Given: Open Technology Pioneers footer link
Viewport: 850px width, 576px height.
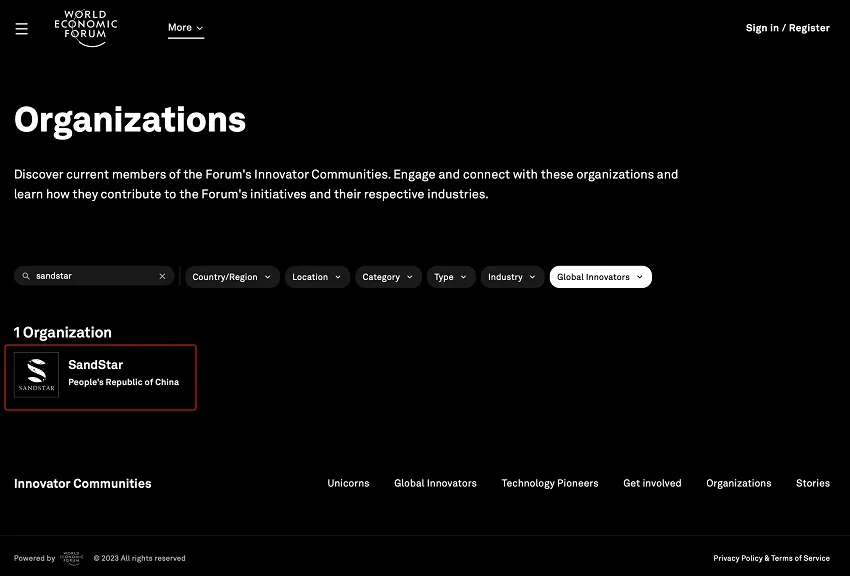Looking at the screenshot, I should [550, 483].
